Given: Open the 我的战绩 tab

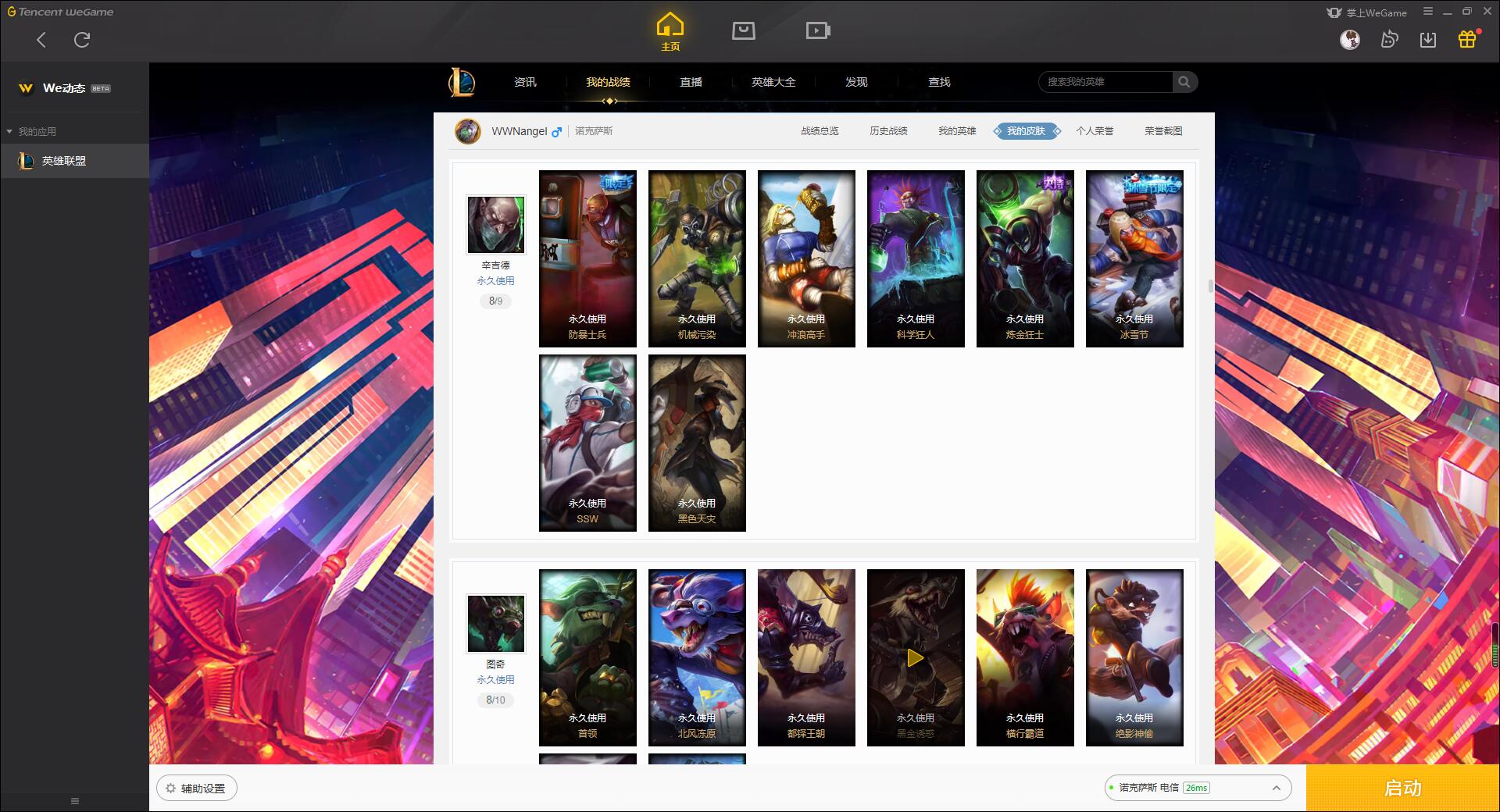Looking at the screenshot, I should 608,82.
